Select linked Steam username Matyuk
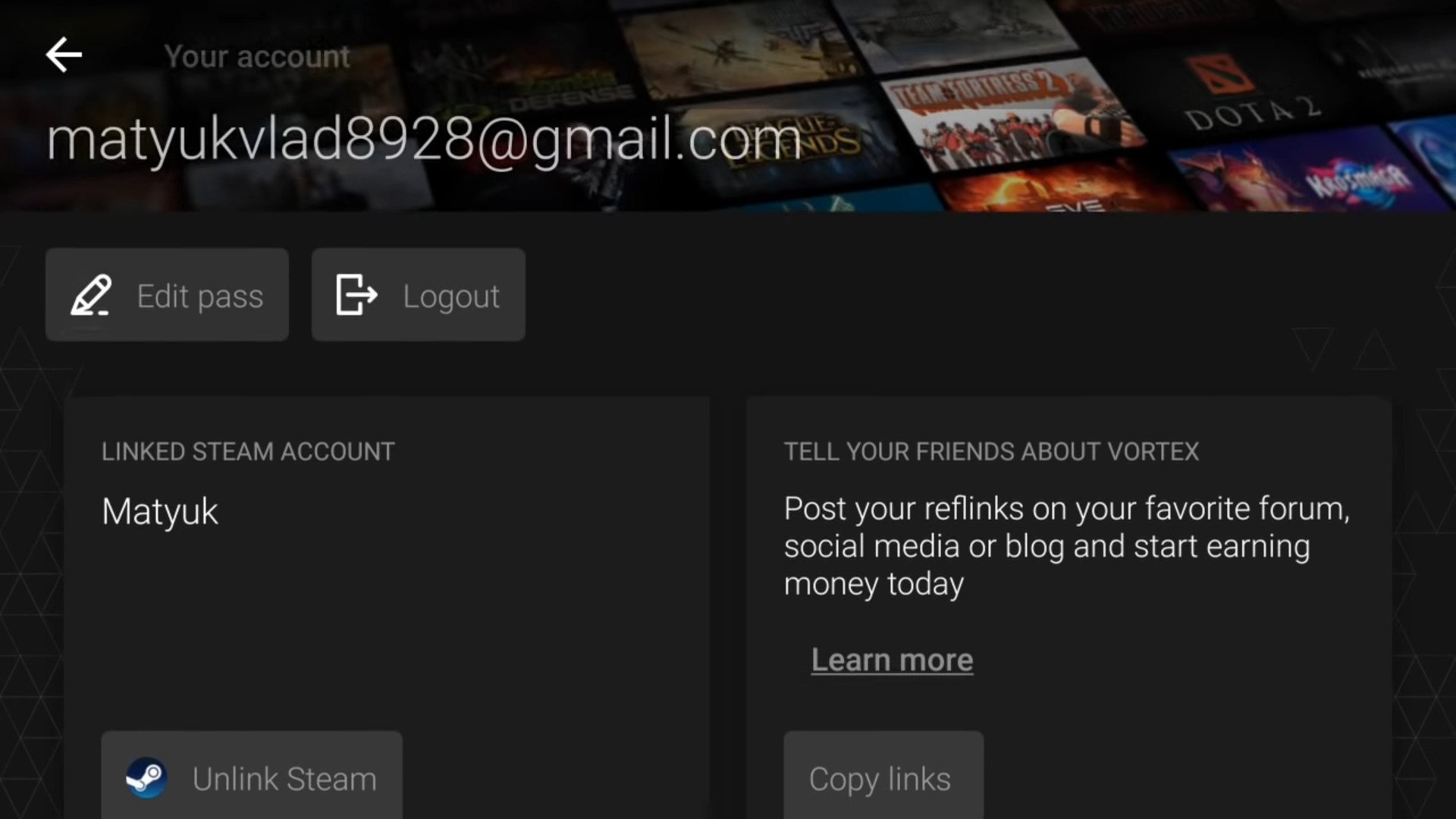The height and width of the screenshot is (819, 1456). [x=160, y=512]
